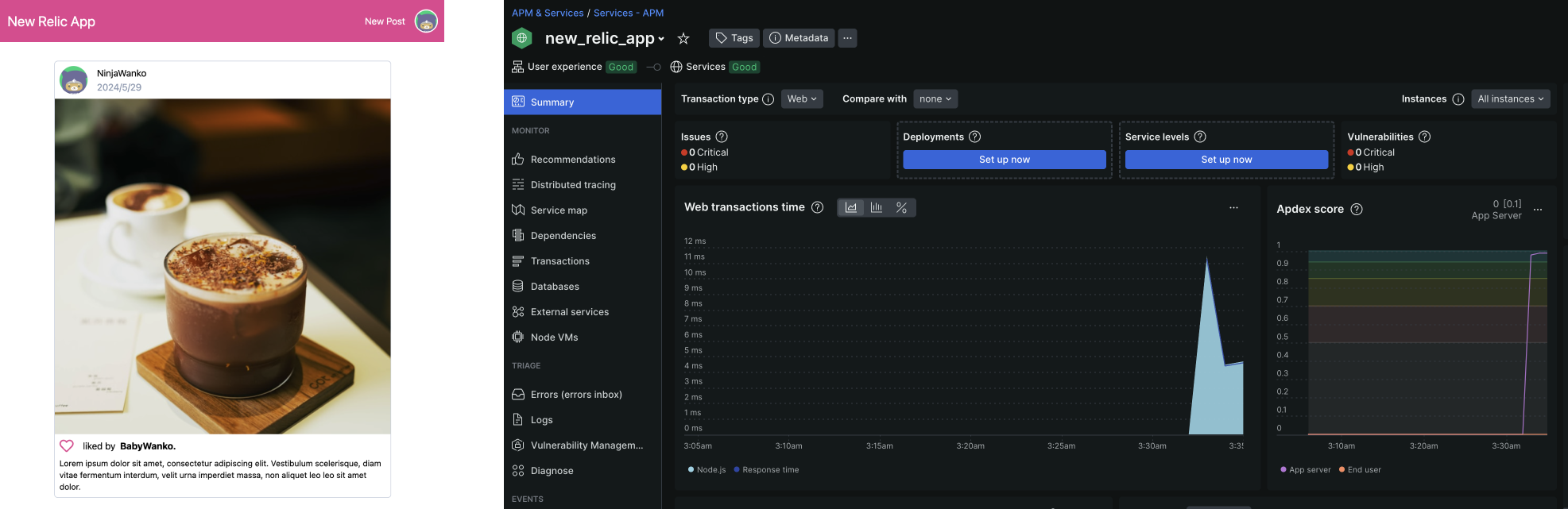Toggle the Node.js legend series
The height and width of the screenshot is (509, 1568).
click(707, 470)
